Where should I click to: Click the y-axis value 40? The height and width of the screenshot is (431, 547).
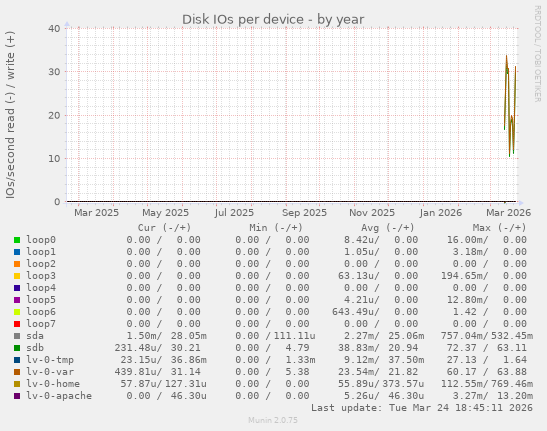coord(54,28)
